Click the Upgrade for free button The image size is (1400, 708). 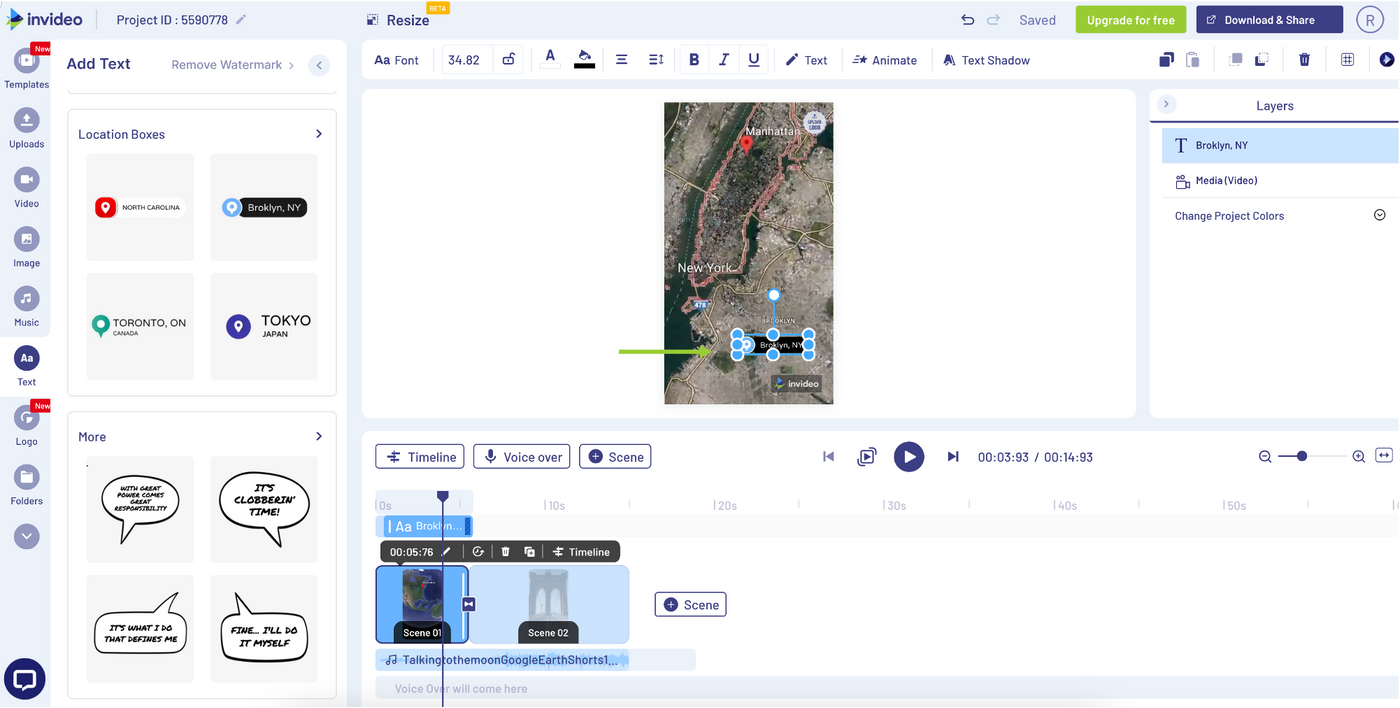[1130, 19]
